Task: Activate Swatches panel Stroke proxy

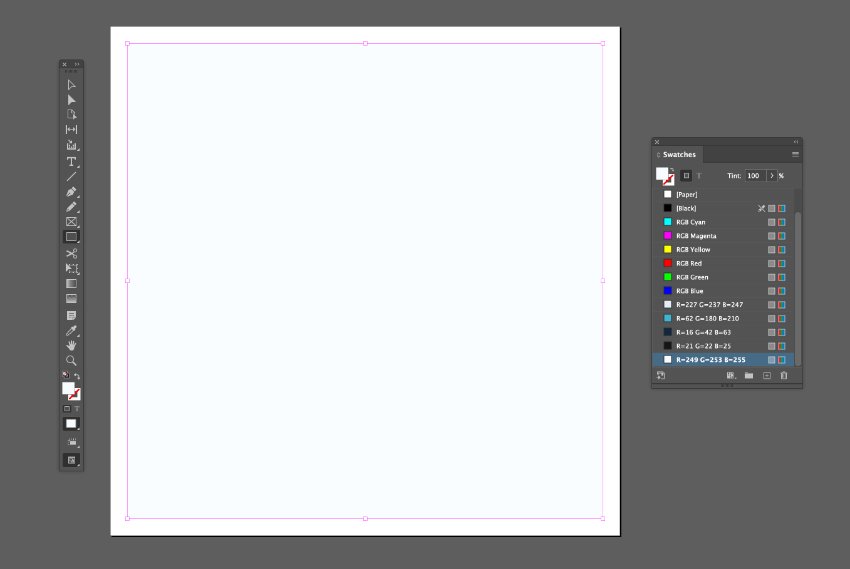Action: pyautogui.click(x=669, y=180)
